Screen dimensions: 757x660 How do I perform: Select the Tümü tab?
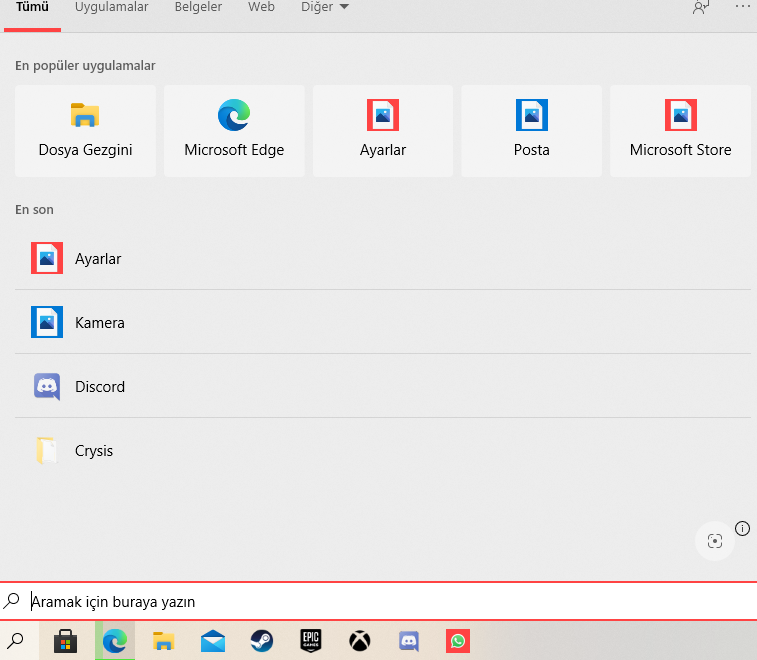click(32, 7)
